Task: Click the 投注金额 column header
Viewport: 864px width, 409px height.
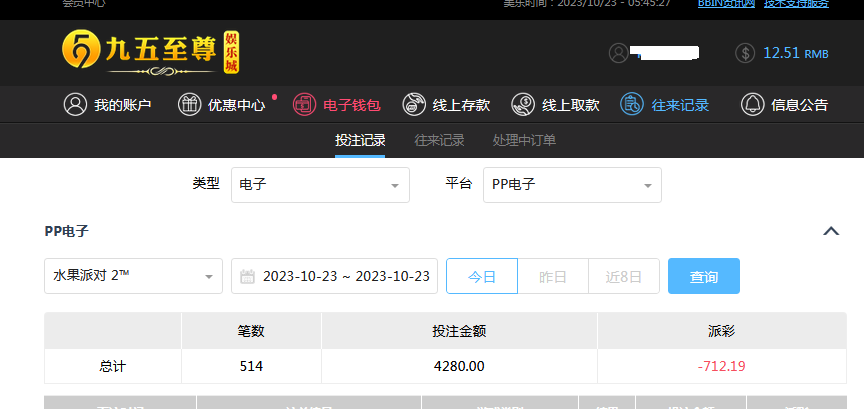Action: (x=459, y=331)
